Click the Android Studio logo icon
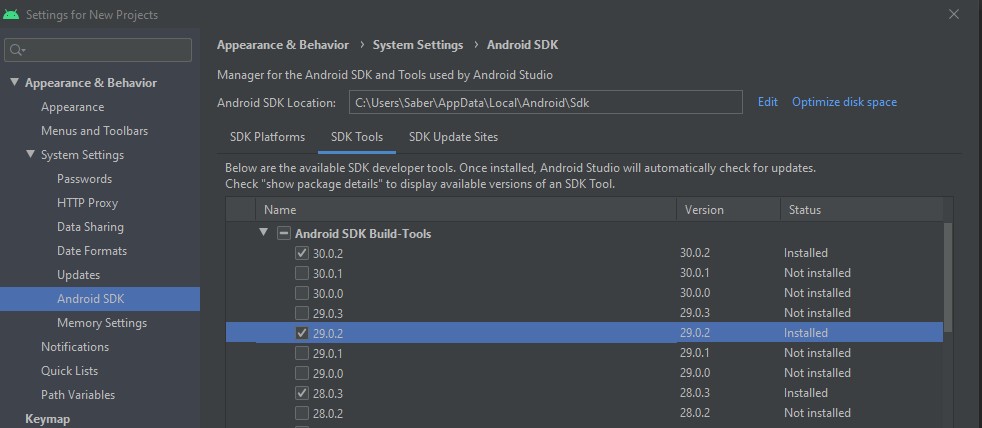Viewport: 982px width, 428px height. 11,14
